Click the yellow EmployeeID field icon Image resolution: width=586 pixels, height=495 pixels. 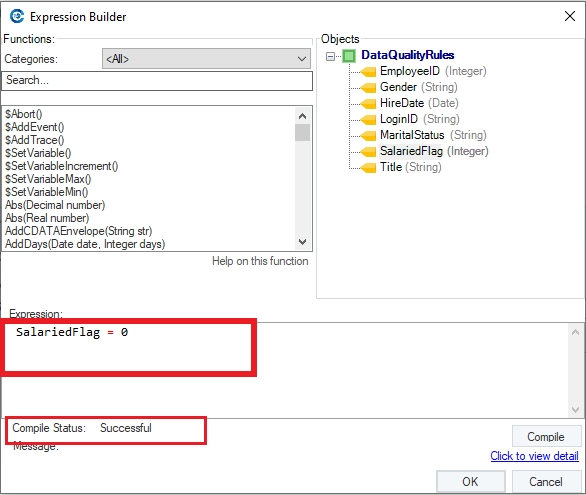[x=368, y=71]
